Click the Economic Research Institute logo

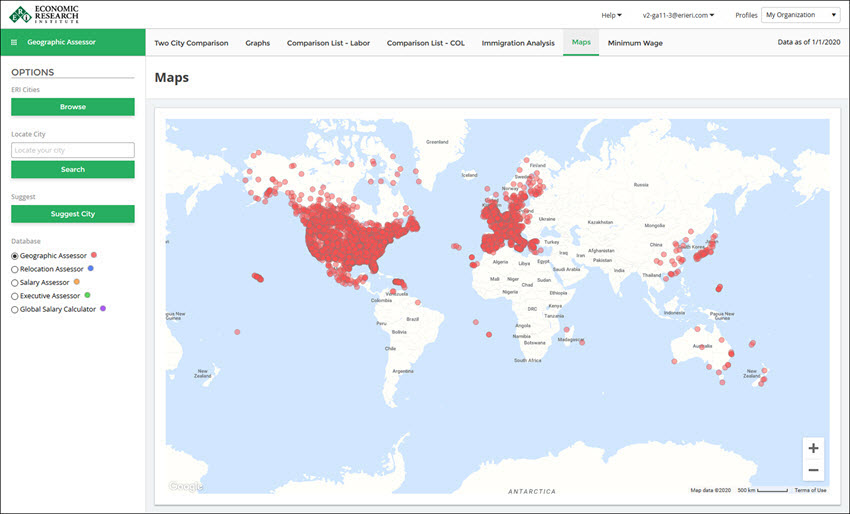coord(43,14)
